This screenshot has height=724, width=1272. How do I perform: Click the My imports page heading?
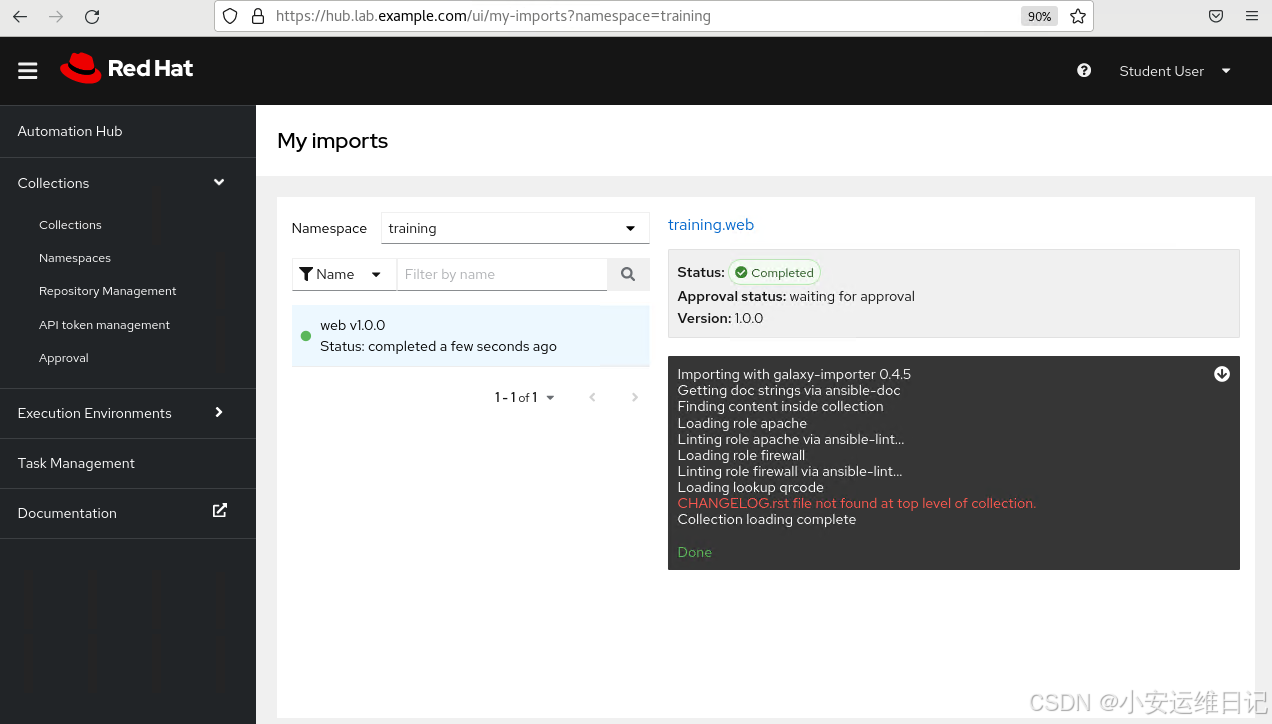333,141
